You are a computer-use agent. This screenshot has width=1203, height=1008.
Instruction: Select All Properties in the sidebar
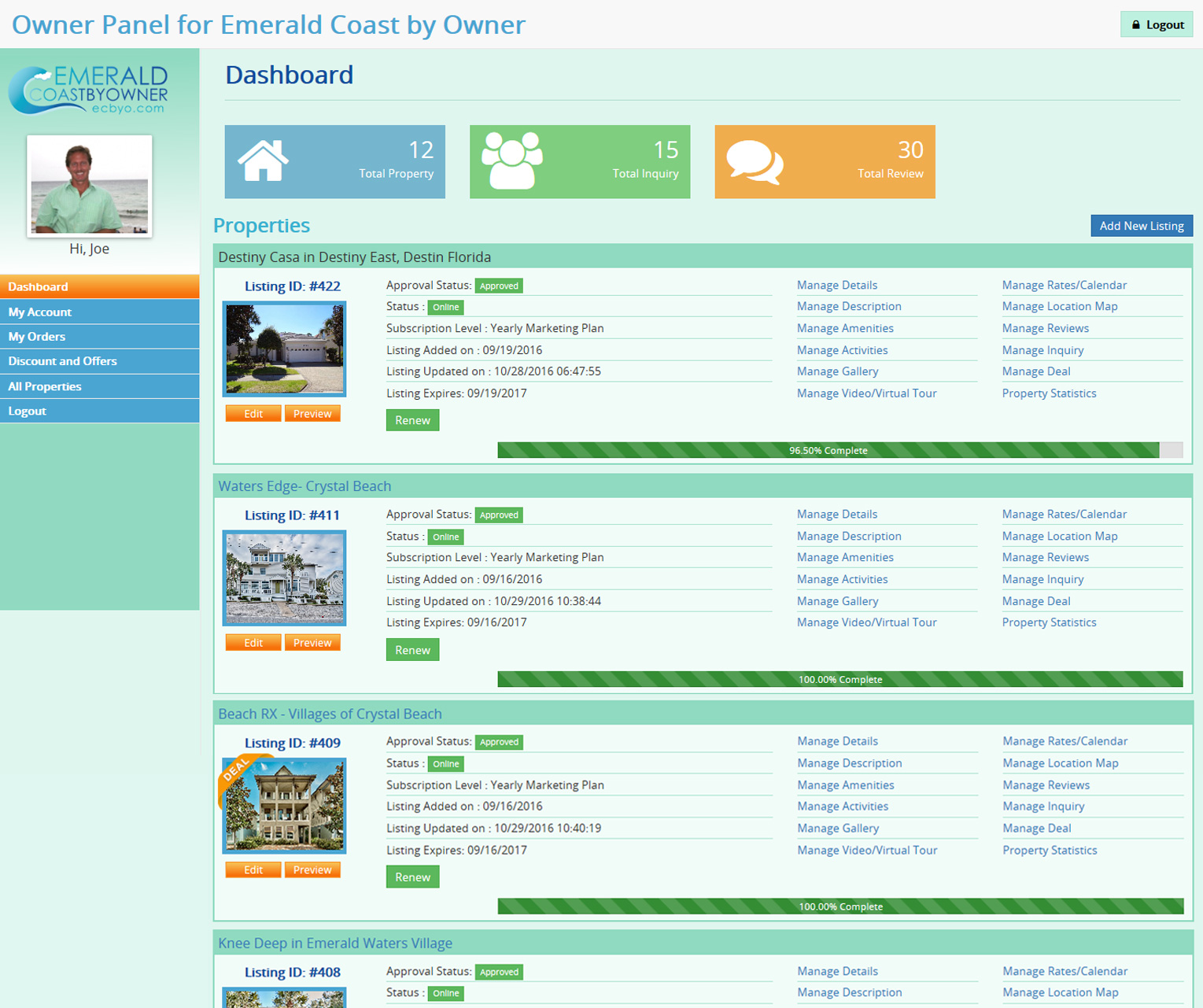tap(99, 386)
